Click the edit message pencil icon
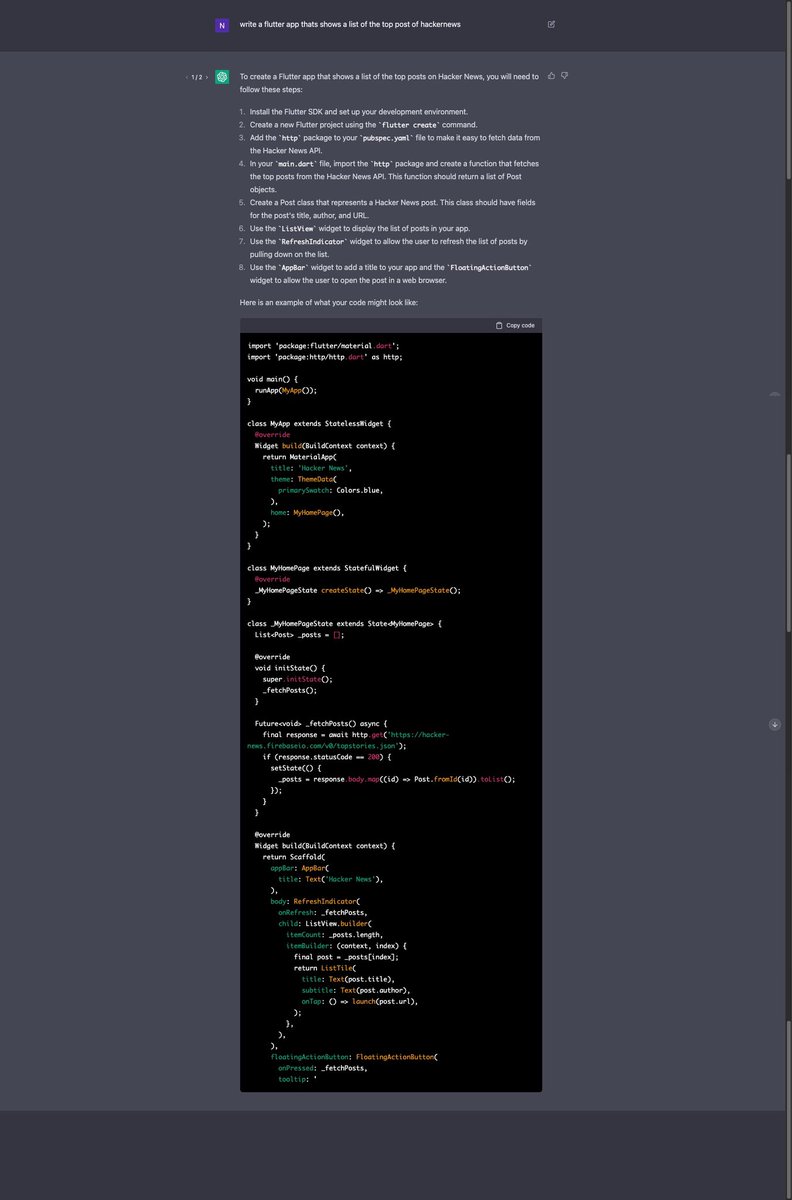Screen dimensions: 792x1200 point(551,24)
